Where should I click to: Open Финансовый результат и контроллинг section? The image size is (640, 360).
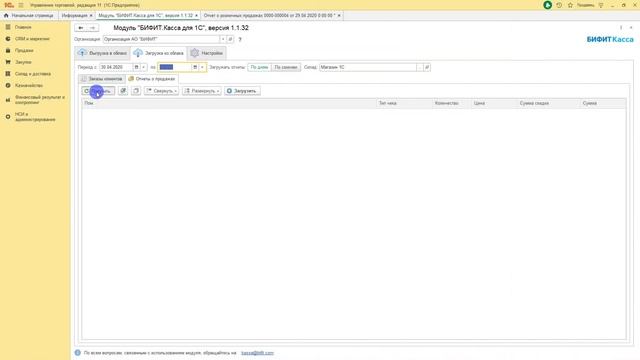(40, 100)
